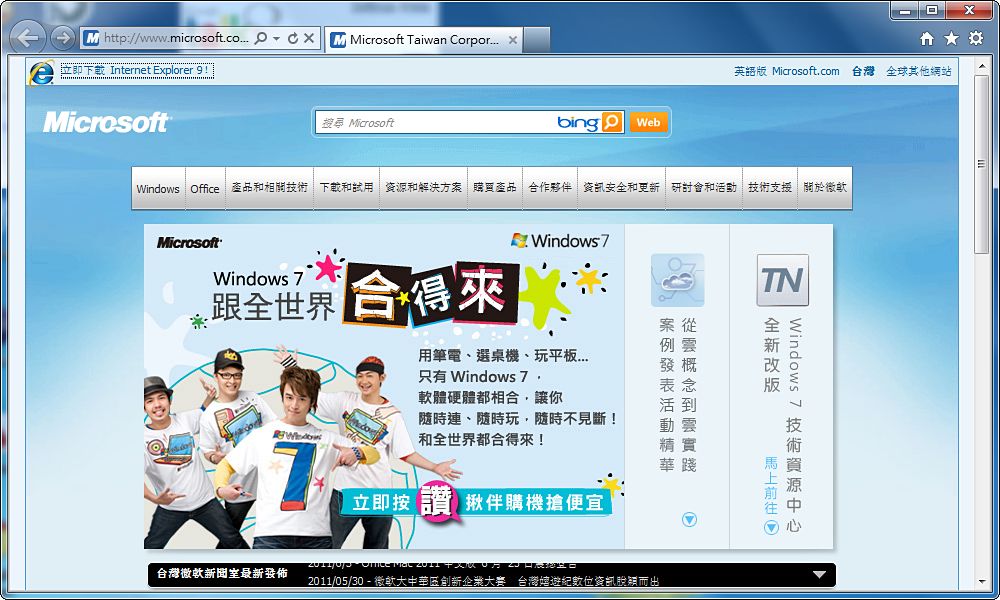
Task: Open the 下載和試用 menu item
Action: tap(346, 187)
